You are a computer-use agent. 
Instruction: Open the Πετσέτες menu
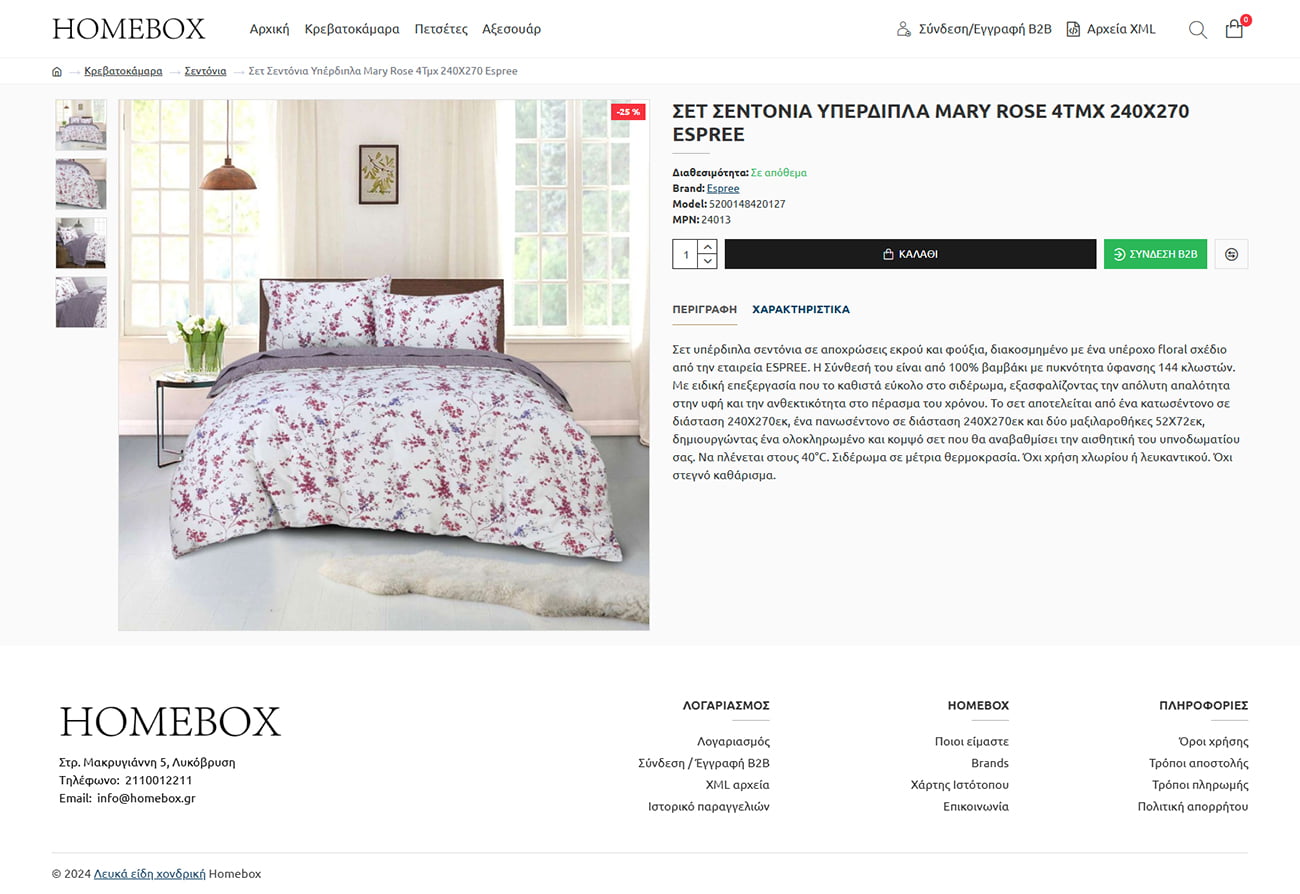pos(441,29)
